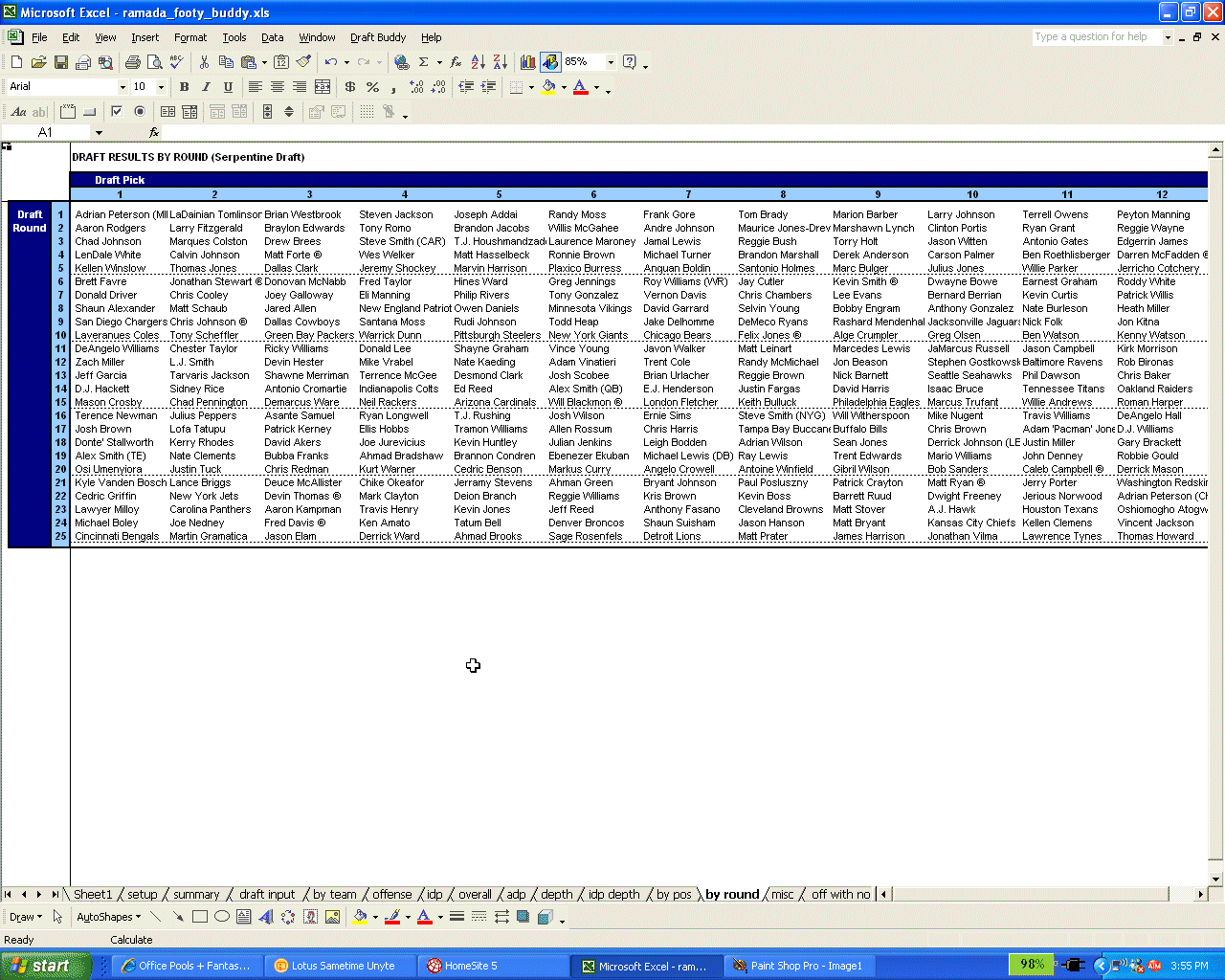
Task: Open the Draw menu dropdown
Action: pyautogui.click(x=26, y=917)
